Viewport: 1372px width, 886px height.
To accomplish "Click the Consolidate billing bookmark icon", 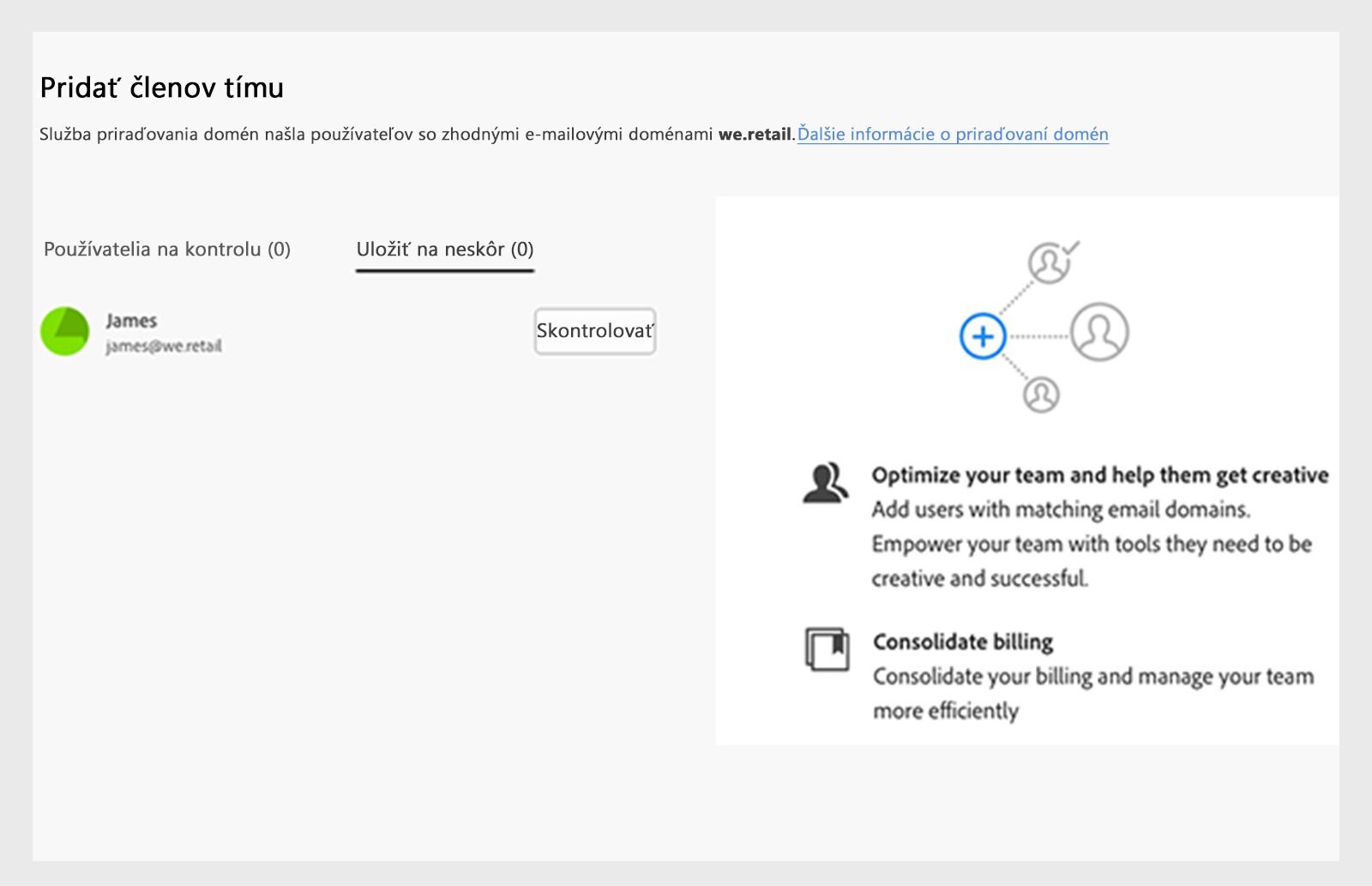I will (827, 649).
